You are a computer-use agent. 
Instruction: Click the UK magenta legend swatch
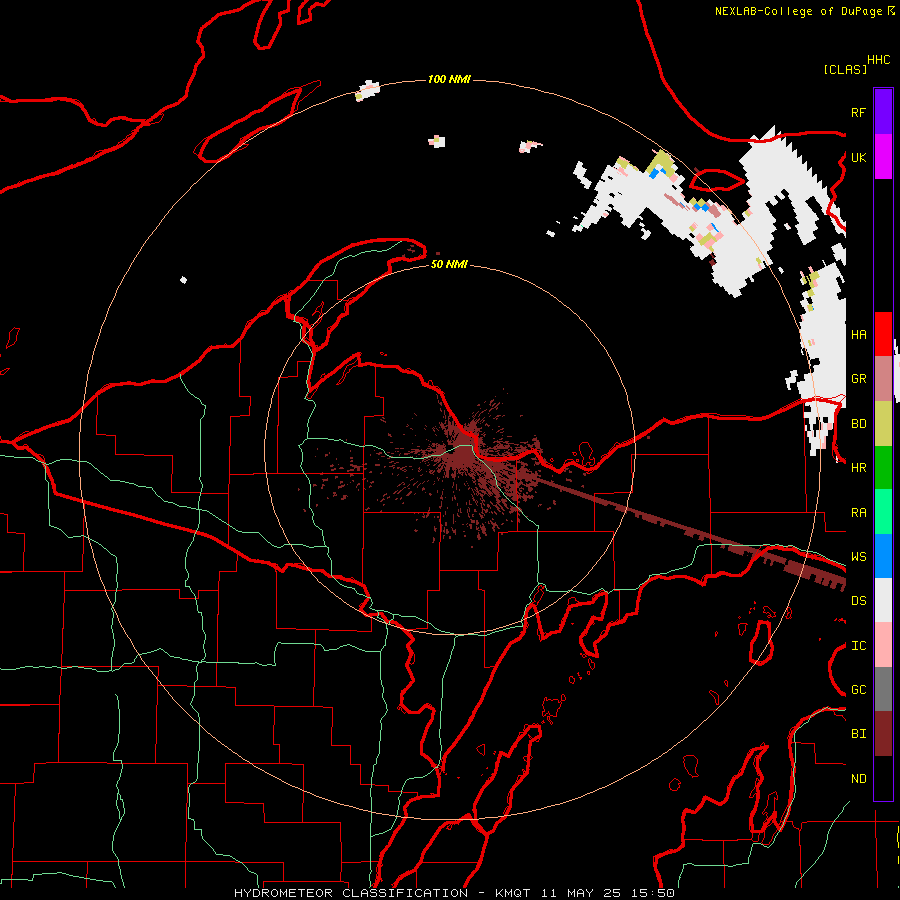pos(883,157)
